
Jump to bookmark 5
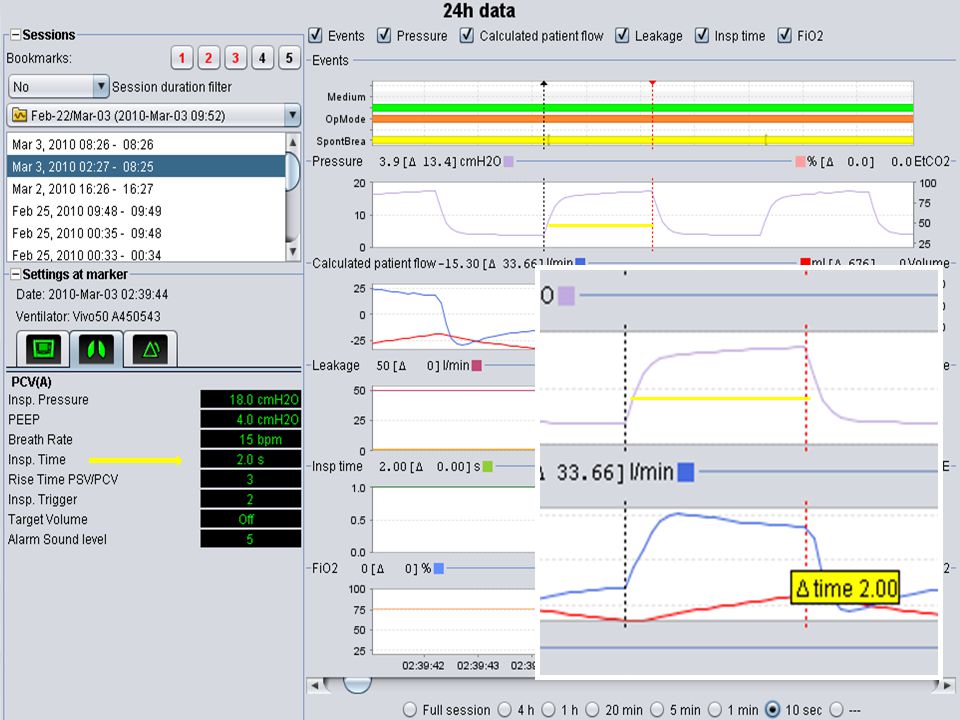point(290,58)
